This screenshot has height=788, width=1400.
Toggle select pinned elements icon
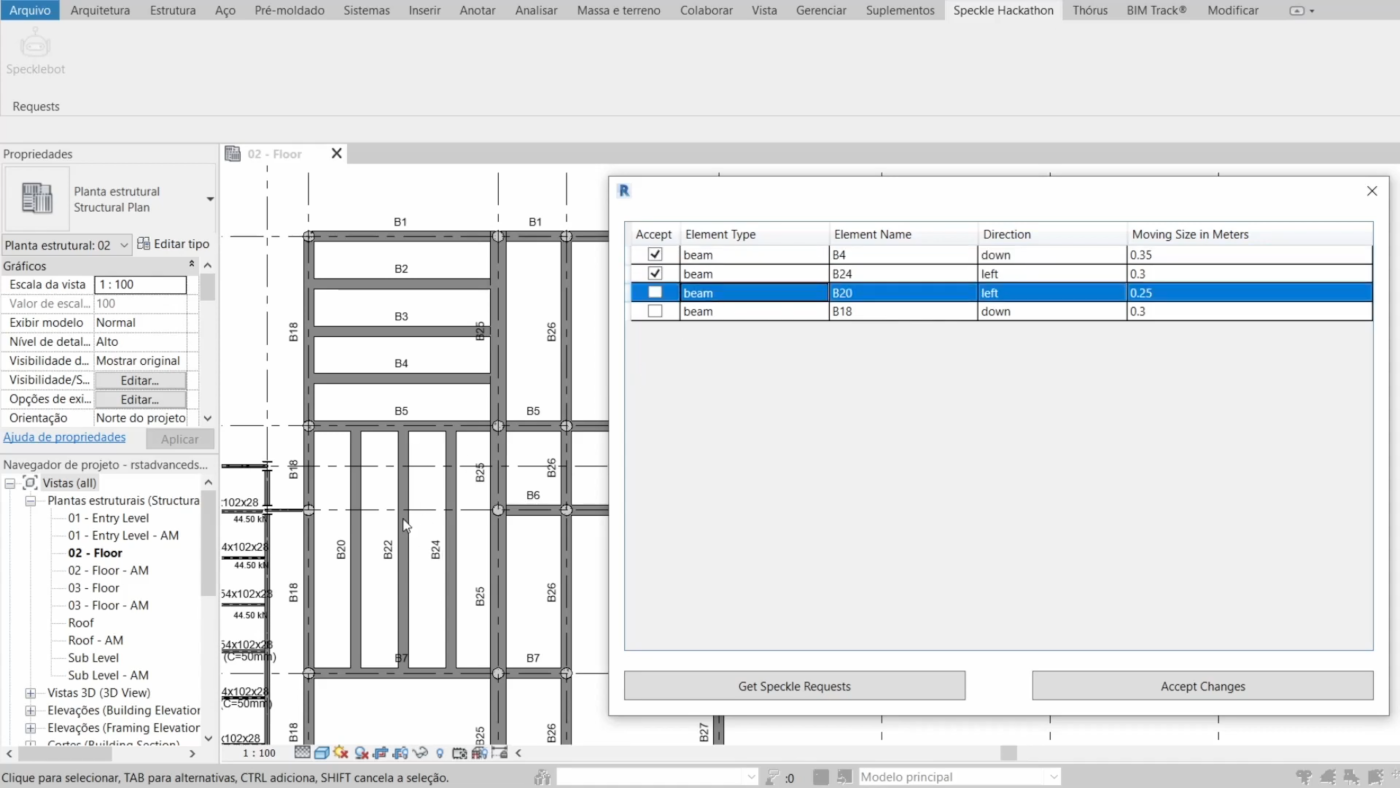pos(1352,777)
